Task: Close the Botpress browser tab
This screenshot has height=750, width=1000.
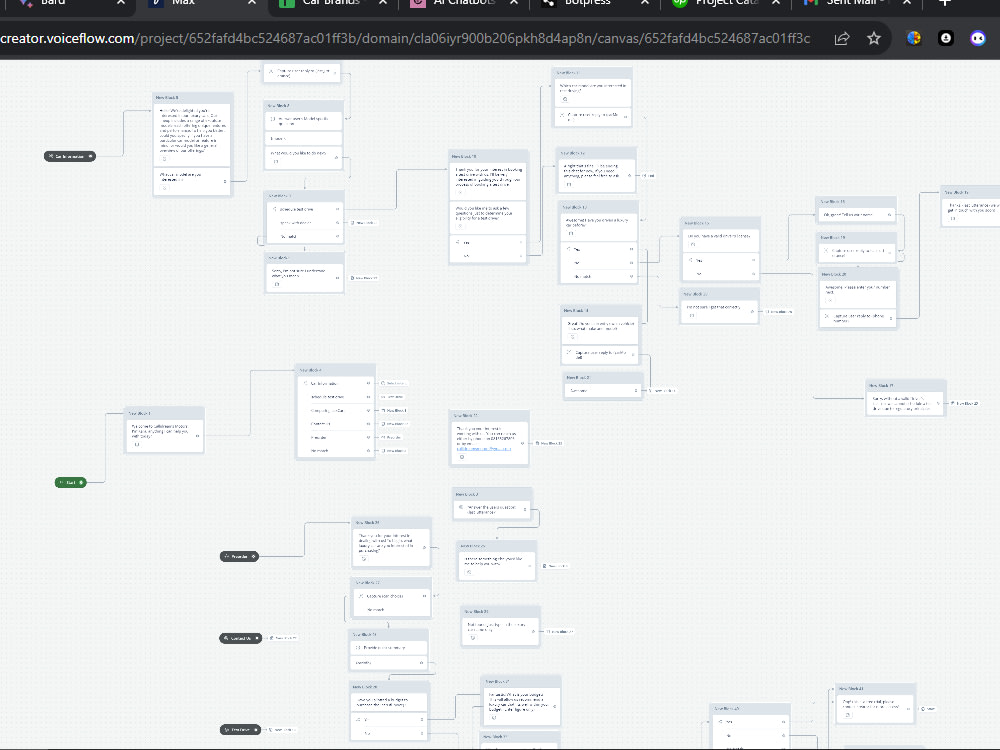Action: (x=645, y=3)
